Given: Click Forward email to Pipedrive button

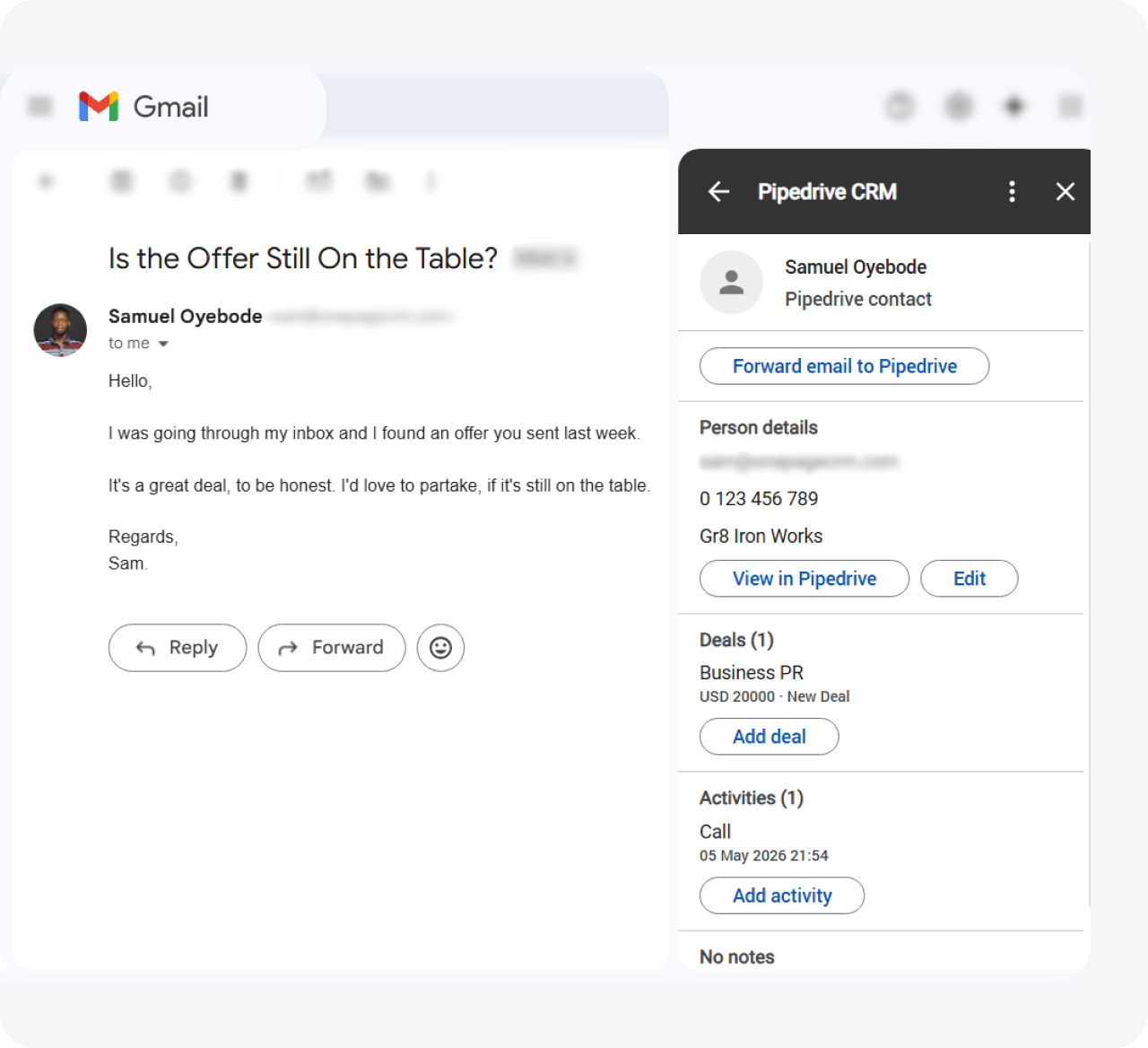Looking at the screenshot, I should (844, 366).
